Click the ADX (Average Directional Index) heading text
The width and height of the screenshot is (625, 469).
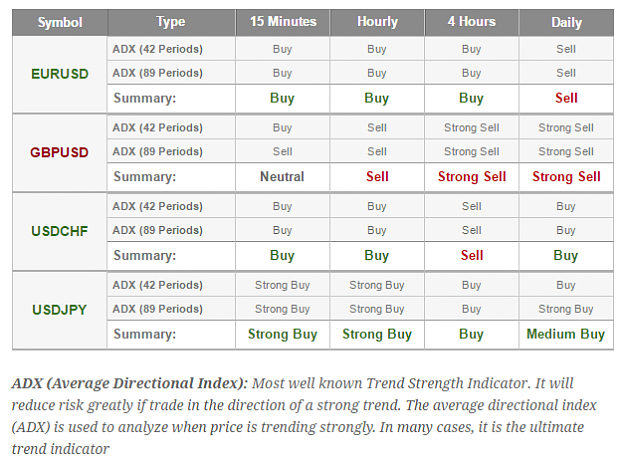click(x=130, y=383)
